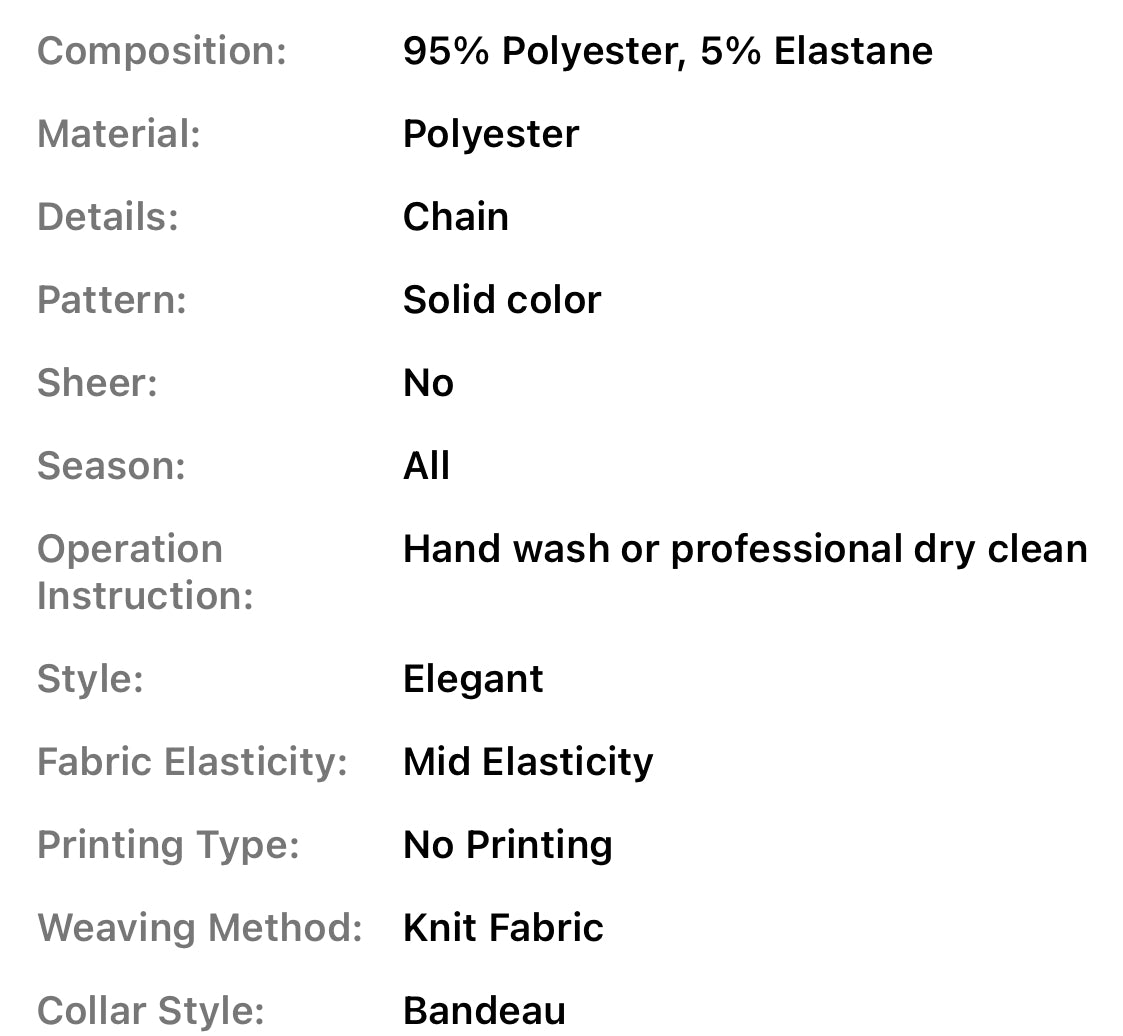Click the Composition label

pos(161,51)
